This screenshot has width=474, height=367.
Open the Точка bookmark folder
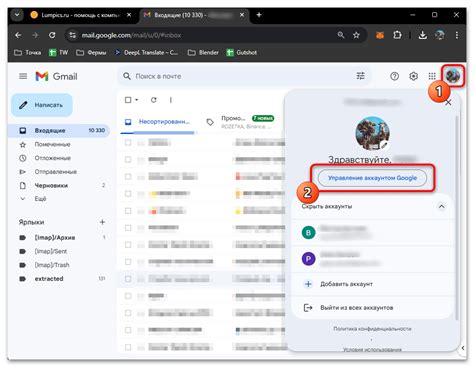click(x=28, y=52)
